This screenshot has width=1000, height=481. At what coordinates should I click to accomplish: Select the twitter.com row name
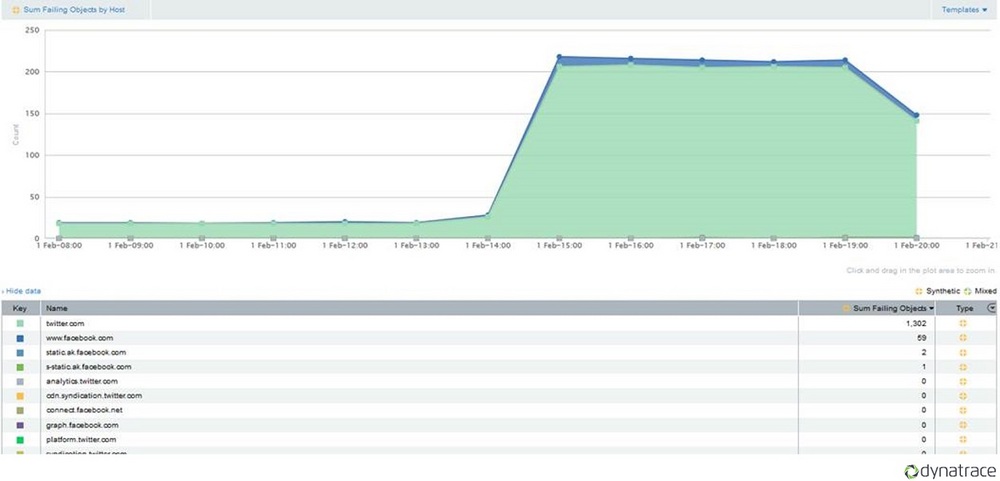tap(65, 324)
